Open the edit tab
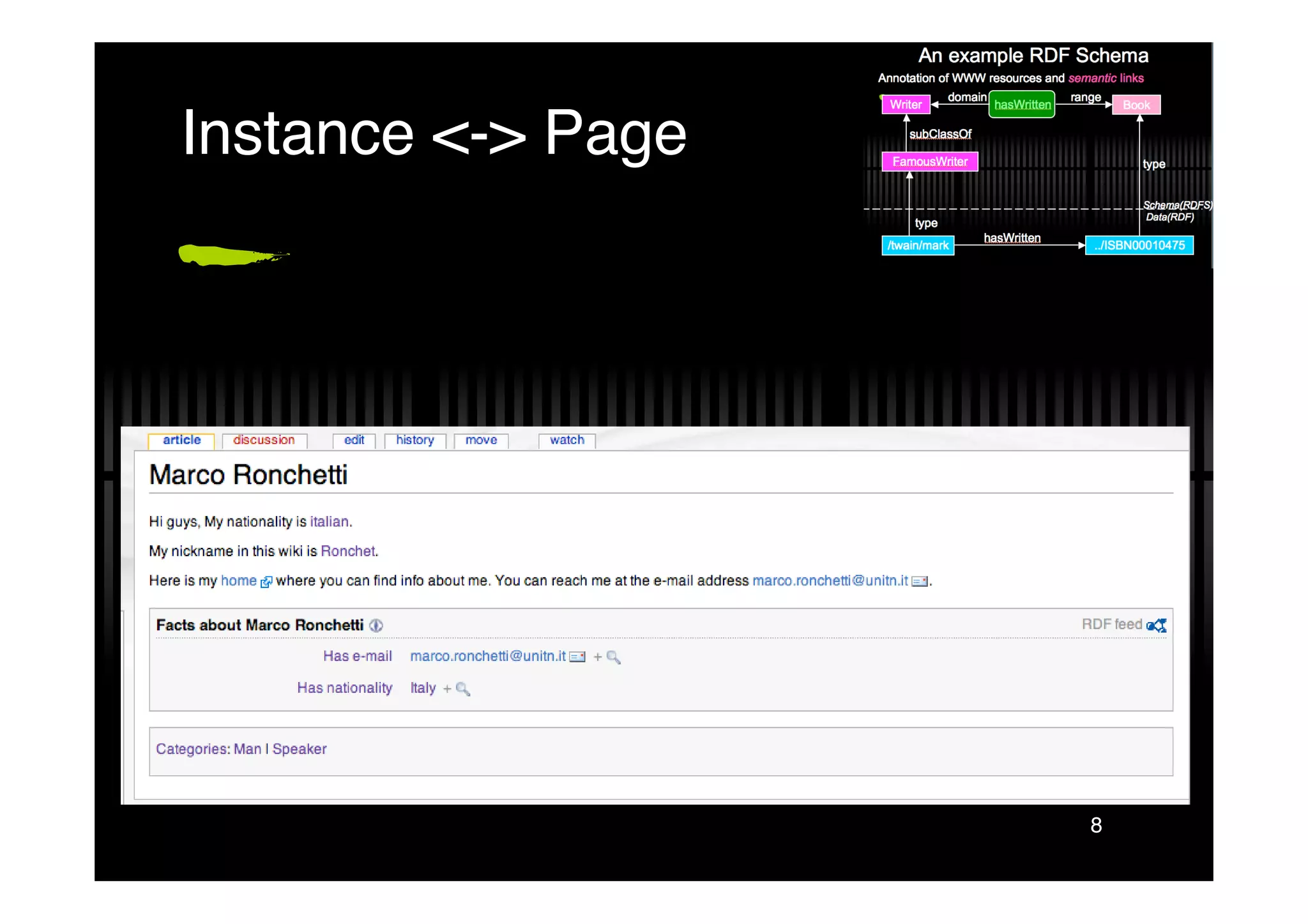 click(x=354, y=440)
